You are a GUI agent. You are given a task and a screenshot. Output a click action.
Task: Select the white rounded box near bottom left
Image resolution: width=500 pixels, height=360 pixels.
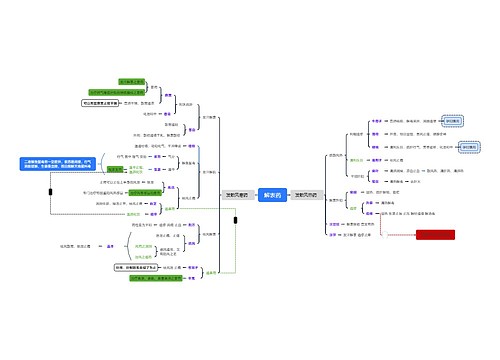136,268
